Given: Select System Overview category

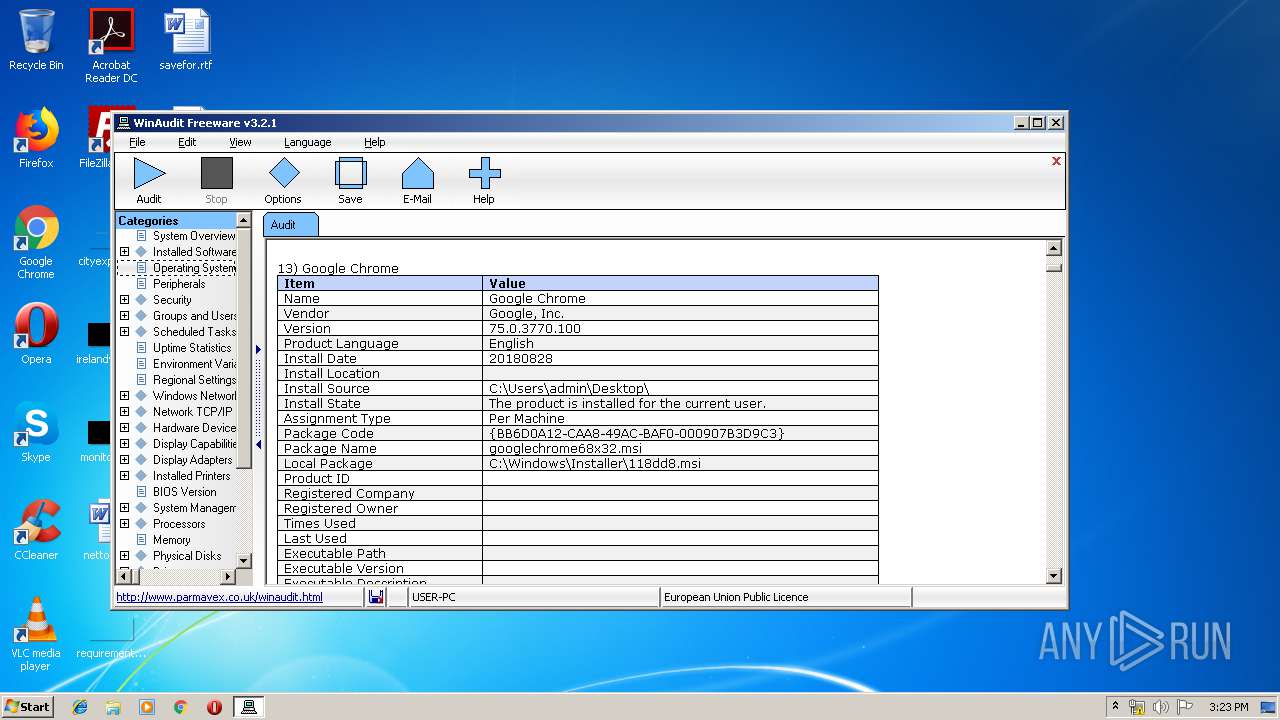Looking at the screenshot, I should tap(194, 236).
